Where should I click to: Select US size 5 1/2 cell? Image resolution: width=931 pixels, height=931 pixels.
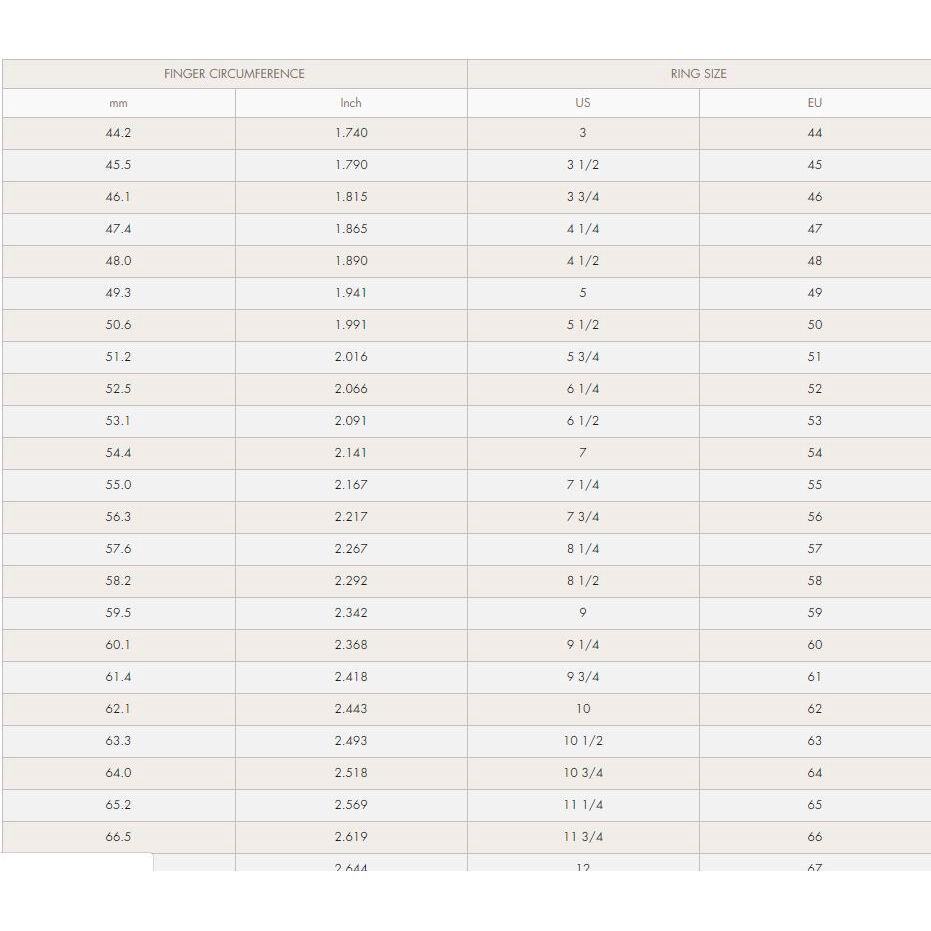click(583, 325)
